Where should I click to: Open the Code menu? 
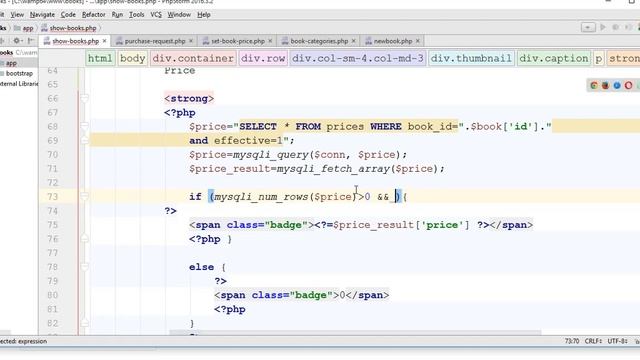[68, 15]
